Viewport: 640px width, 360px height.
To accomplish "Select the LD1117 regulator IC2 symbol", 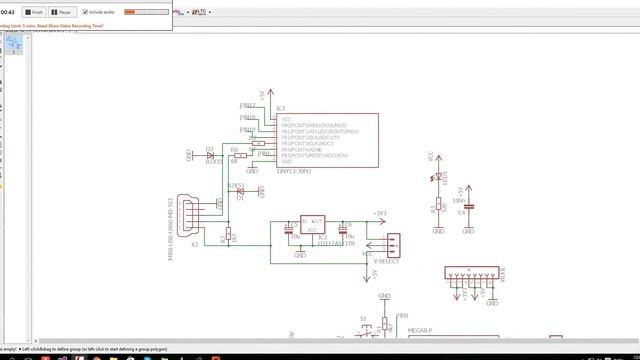I will pyautogui.click(x=312, y=224).
